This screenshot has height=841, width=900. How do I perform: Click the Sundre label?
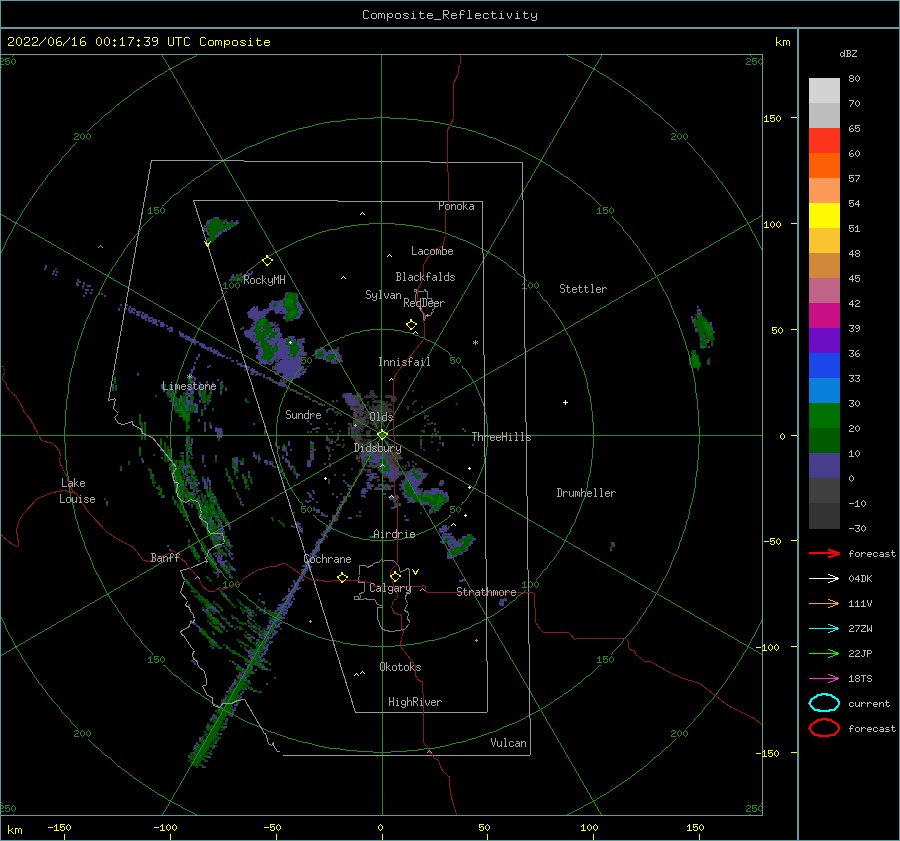[303, 414]
